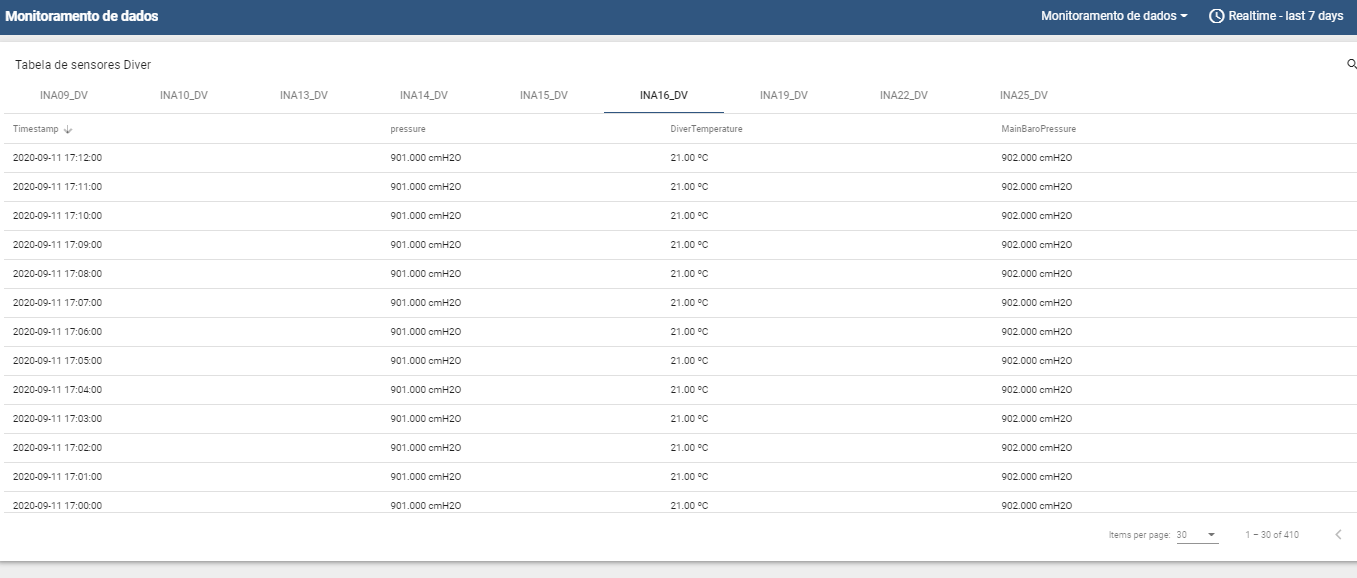The image size is (1357, 578).
Task: Click MainBaroPressure value in 17:10:00 row
Action: coord(1037,216)
